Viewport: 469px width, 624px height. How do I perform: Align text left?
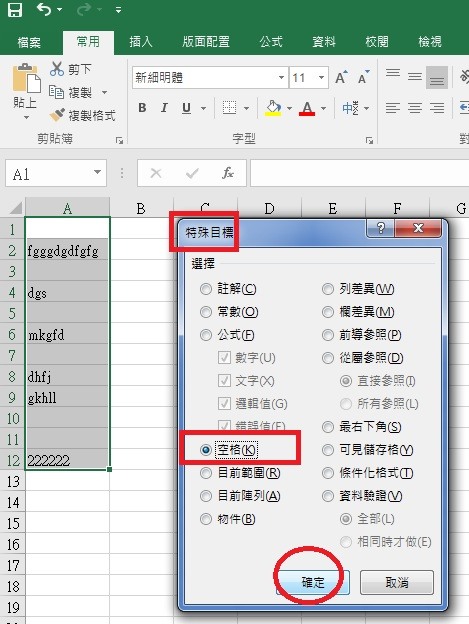(393, 108)
